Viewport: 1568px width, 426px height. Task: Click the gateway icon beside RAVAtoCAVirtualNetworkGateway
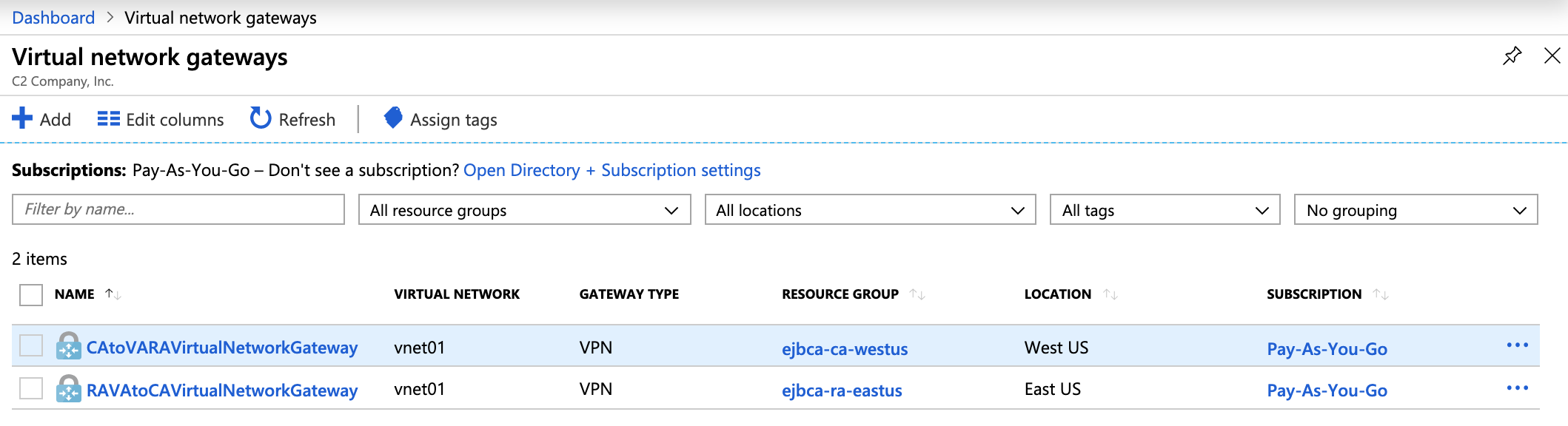(x=69, y=389)
